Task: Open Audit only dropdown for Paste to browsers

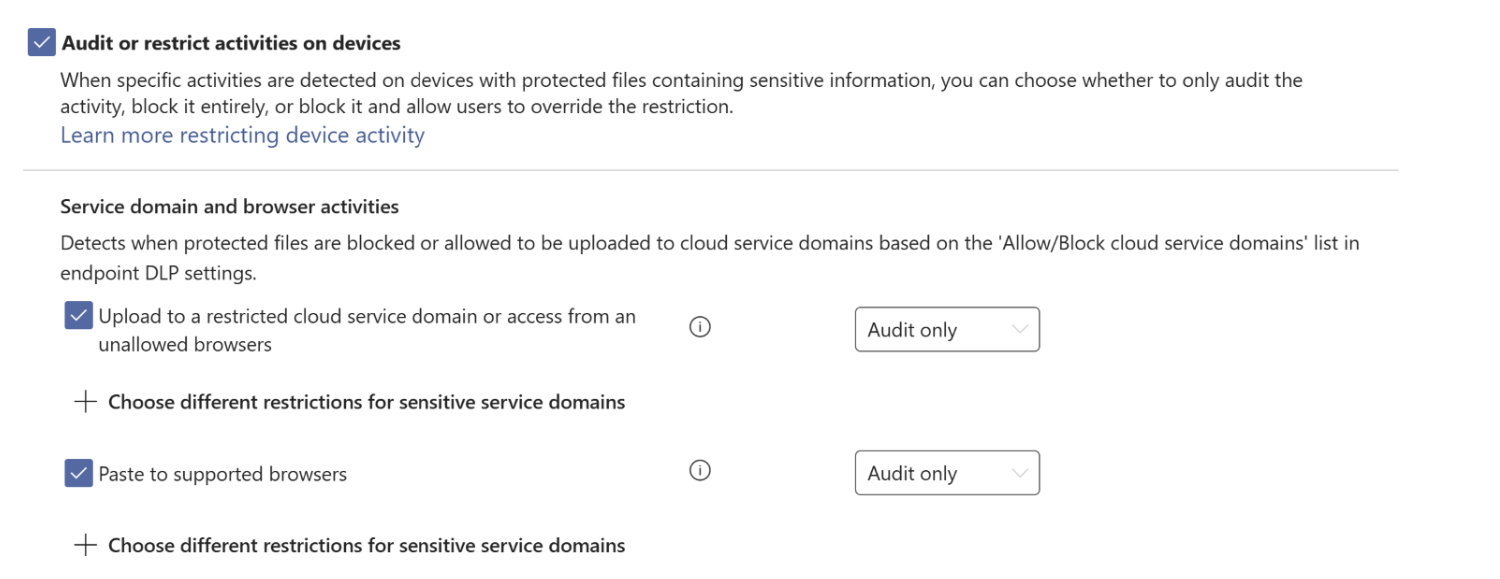Action: [947, 473]
